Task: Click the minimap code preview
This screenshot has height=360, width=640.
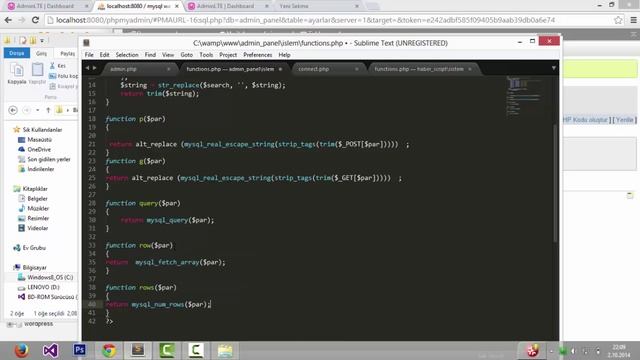Action: tap(524, 96)
